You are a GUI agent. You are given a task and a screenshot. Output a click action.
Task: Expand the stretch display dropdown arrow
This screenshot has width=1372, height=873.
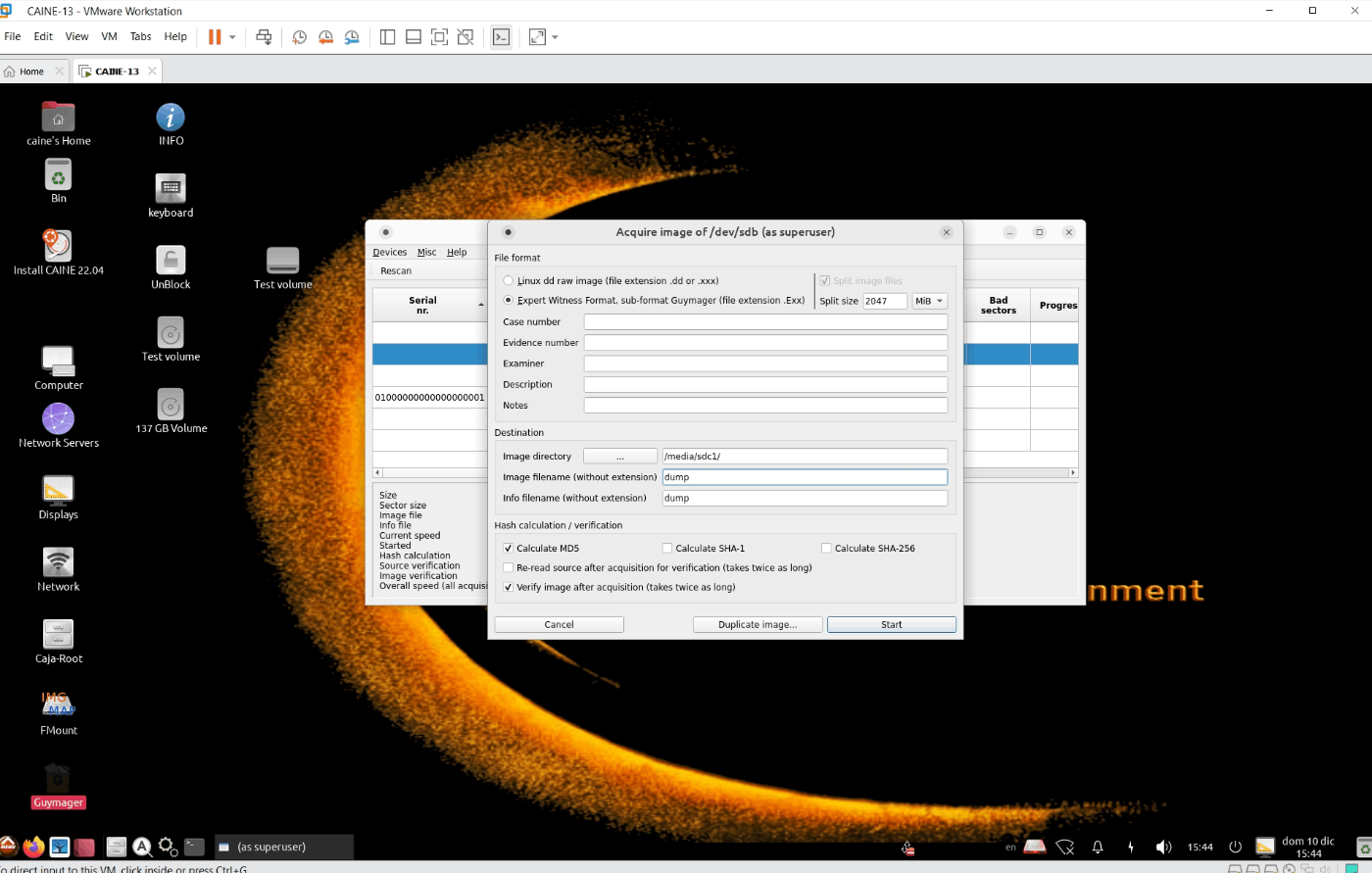555,37
